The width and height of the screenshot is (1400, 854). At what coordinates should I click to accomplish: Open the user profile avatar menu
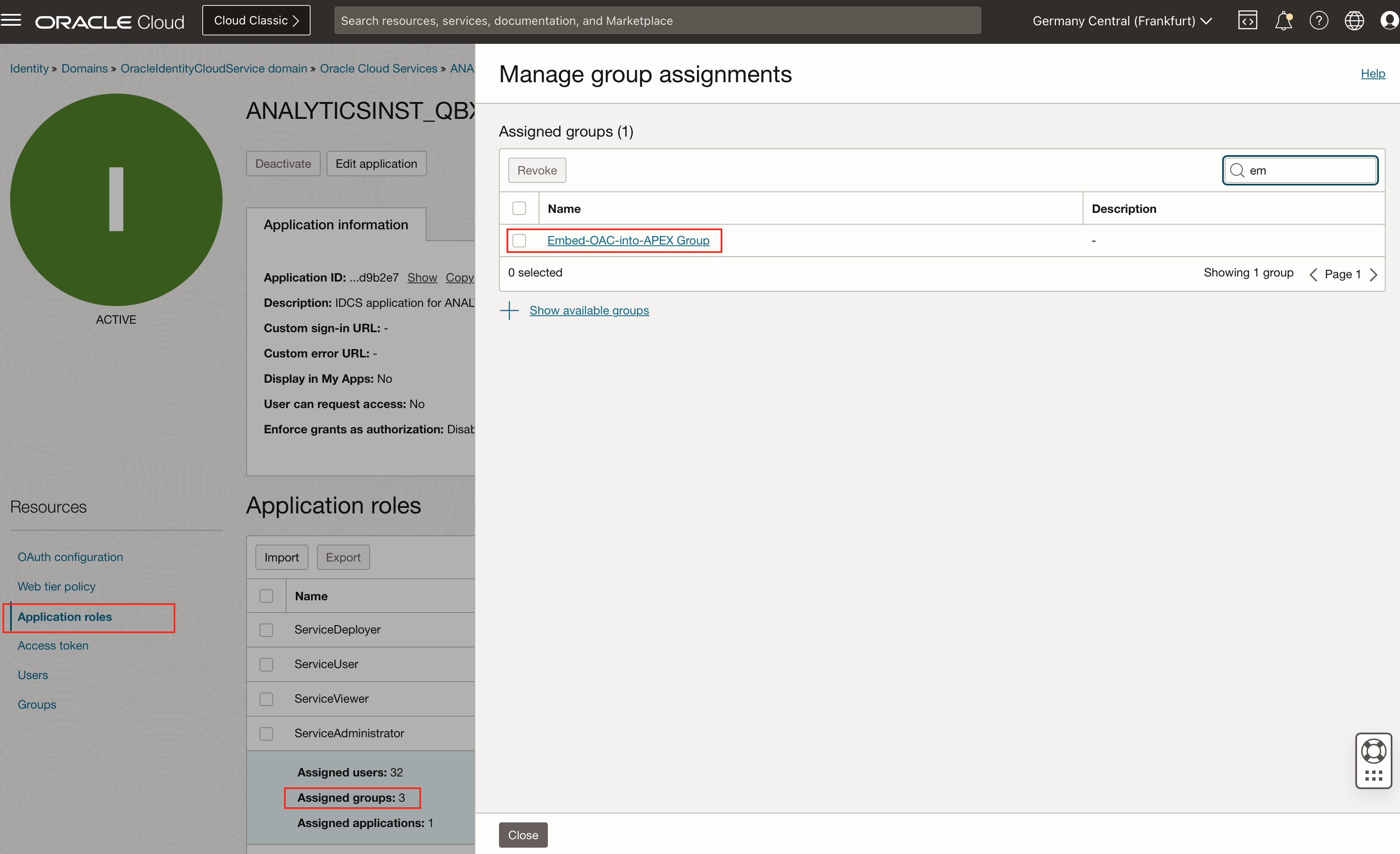tap(1389, 21)
